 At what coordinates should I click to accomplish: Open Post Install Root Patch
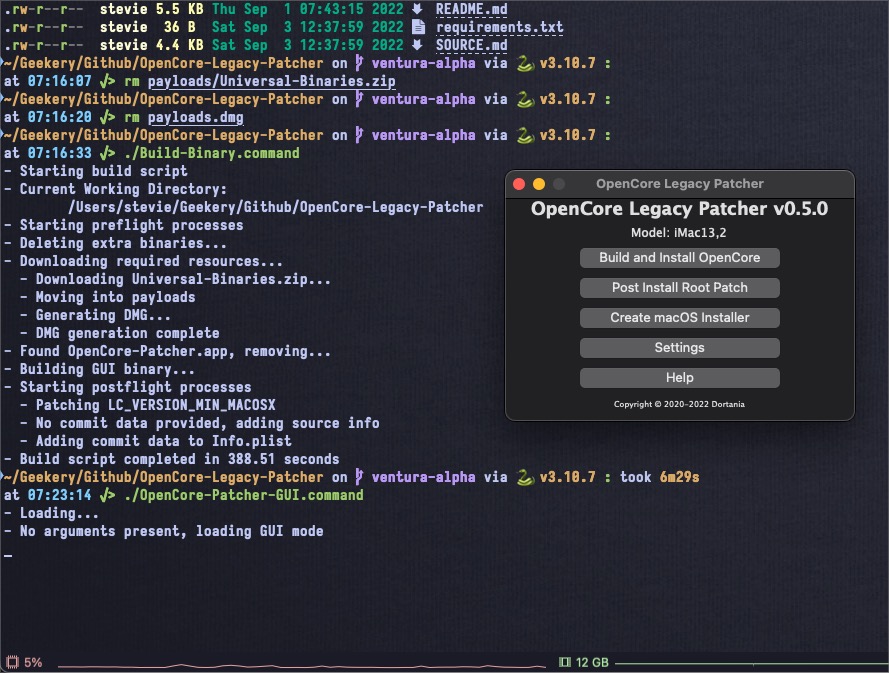[679, 287]
